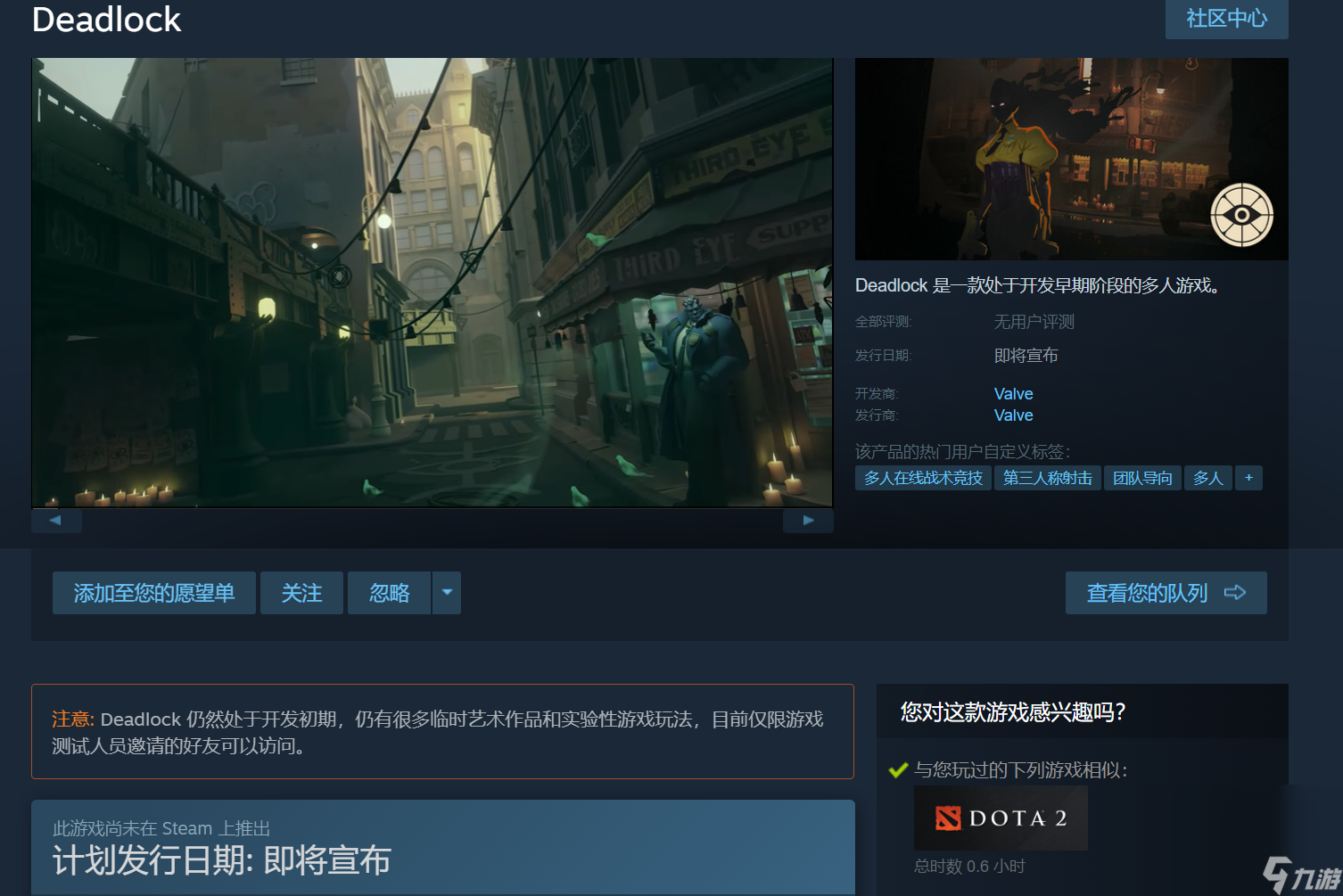Click the left scroll arrow under the screenshot
The image size is (1343, 896).
pyautogui.click(x=56, y=520)
